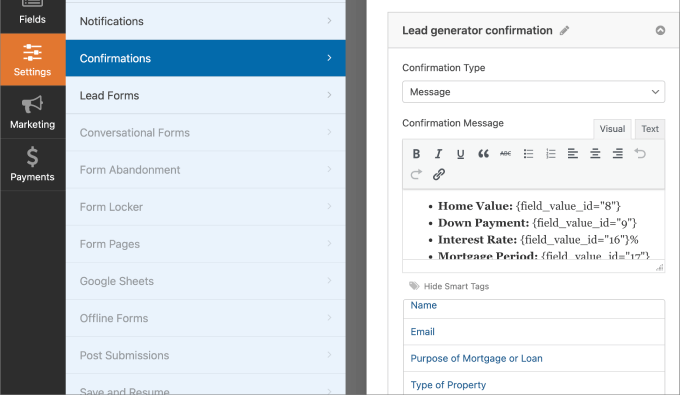Undo the last editor change
Image resolution: width=680 pixels, height=395 pixels.
tap(640, 153)
